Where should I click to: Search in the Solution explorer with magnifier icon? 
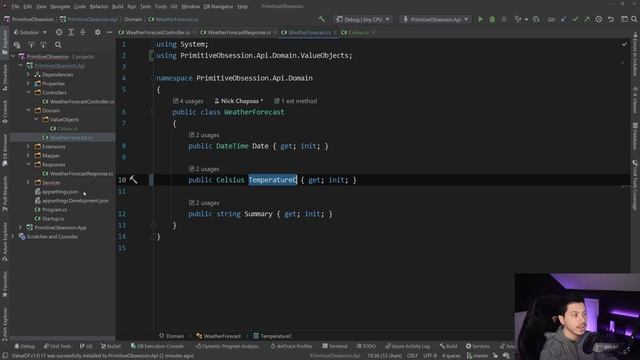(x=58, y=45)
